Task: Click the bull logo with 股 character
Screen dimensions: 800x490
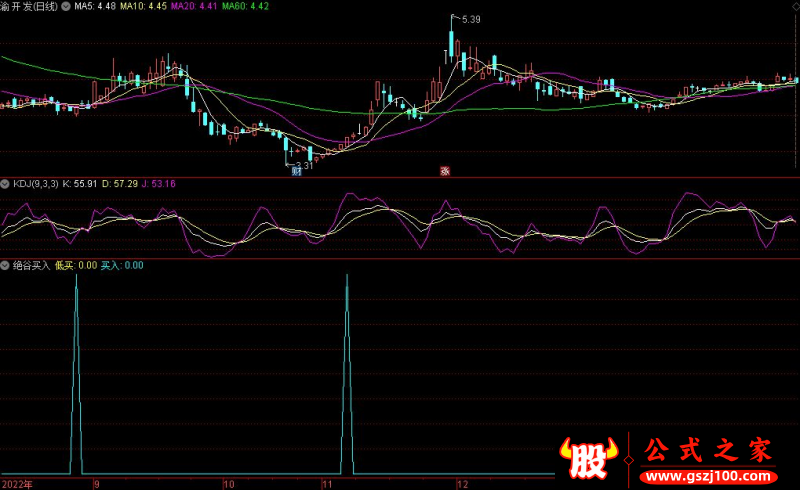Action: pos(591,458)
